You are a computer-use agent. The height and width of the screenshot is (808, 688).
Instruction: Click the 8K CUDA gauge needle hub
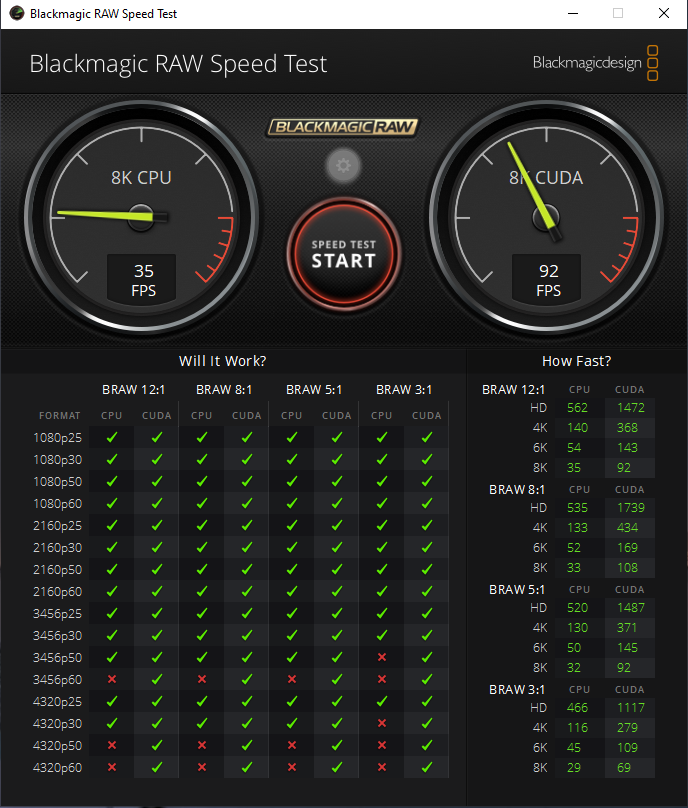[546, 217]
